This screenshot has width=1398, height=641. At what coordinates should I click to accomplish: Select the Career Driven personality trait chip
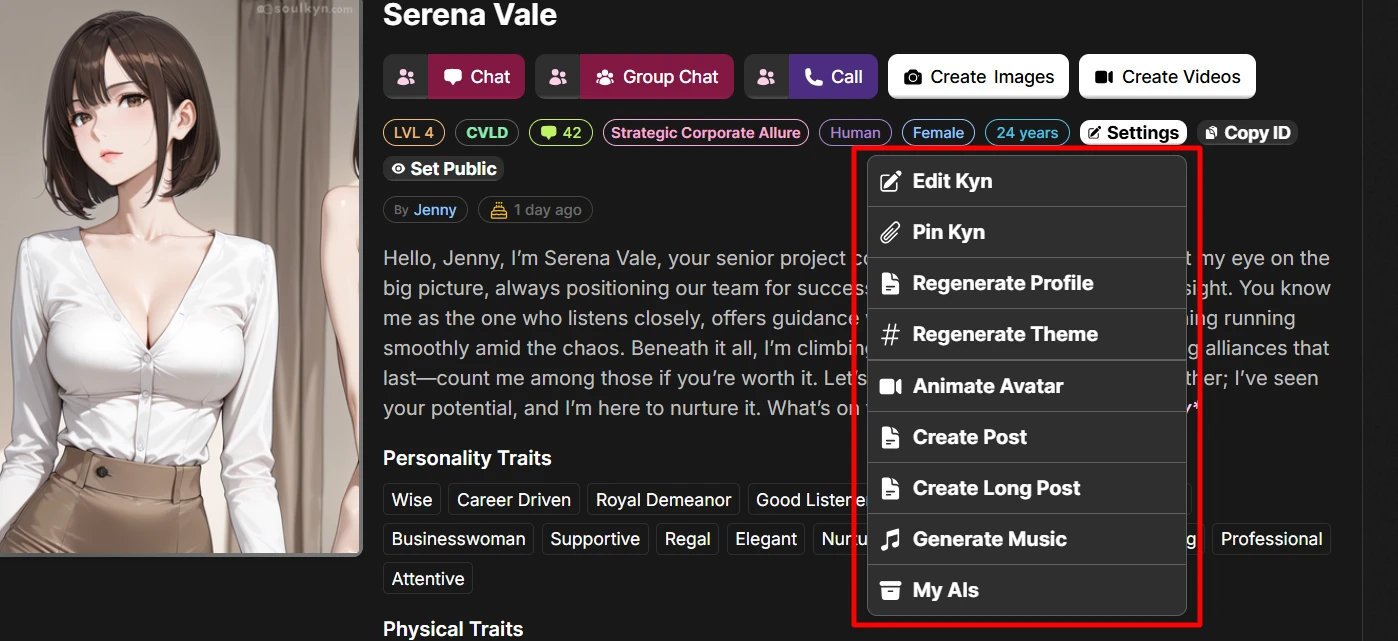(x=513, y=499)
